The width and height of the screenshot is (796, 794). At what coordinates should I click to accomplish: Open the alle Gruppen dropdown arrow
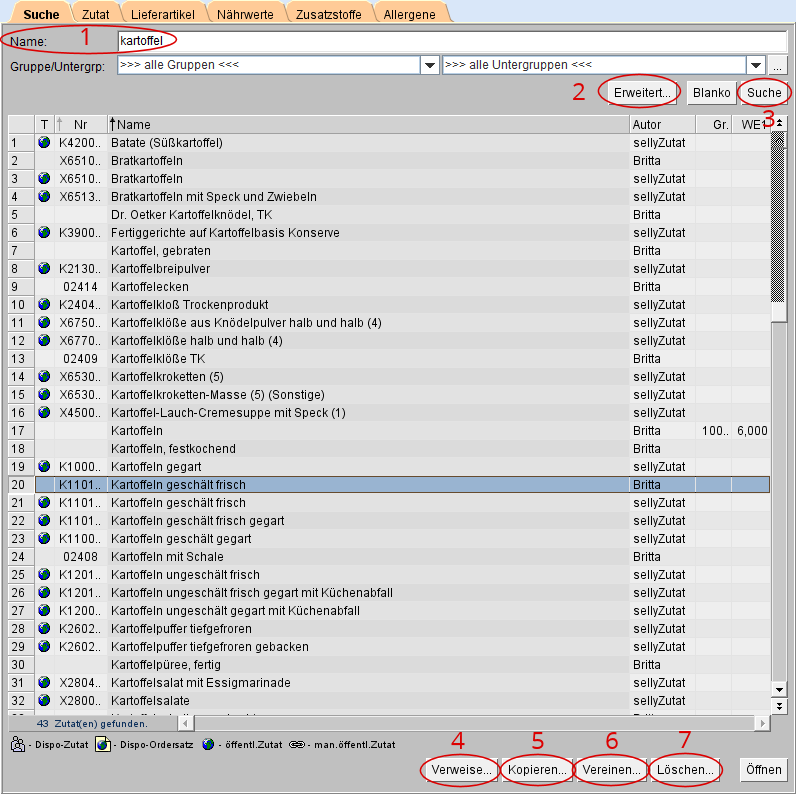[x=429, y=65]
